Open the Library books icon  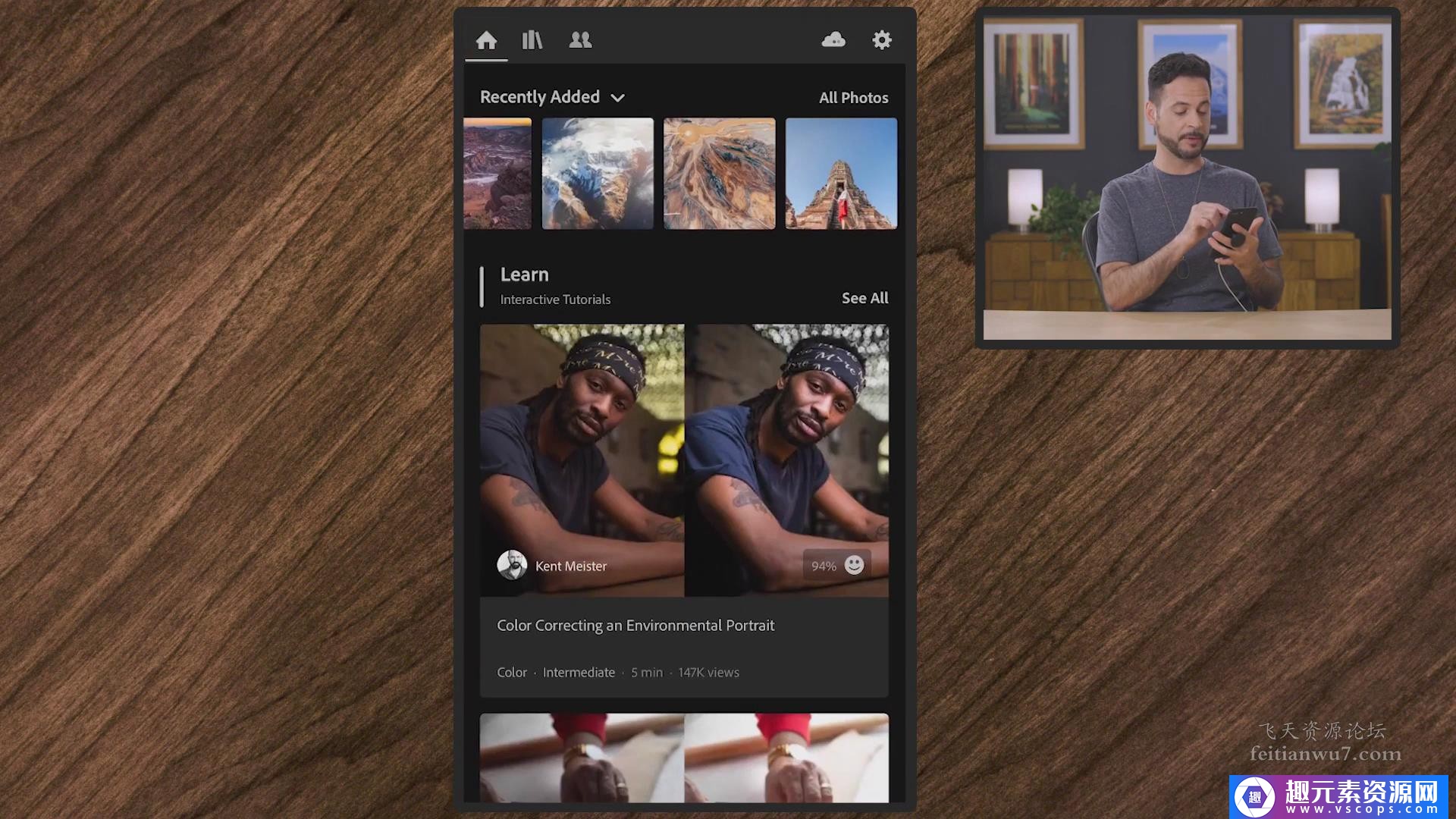tap(532, 40)
